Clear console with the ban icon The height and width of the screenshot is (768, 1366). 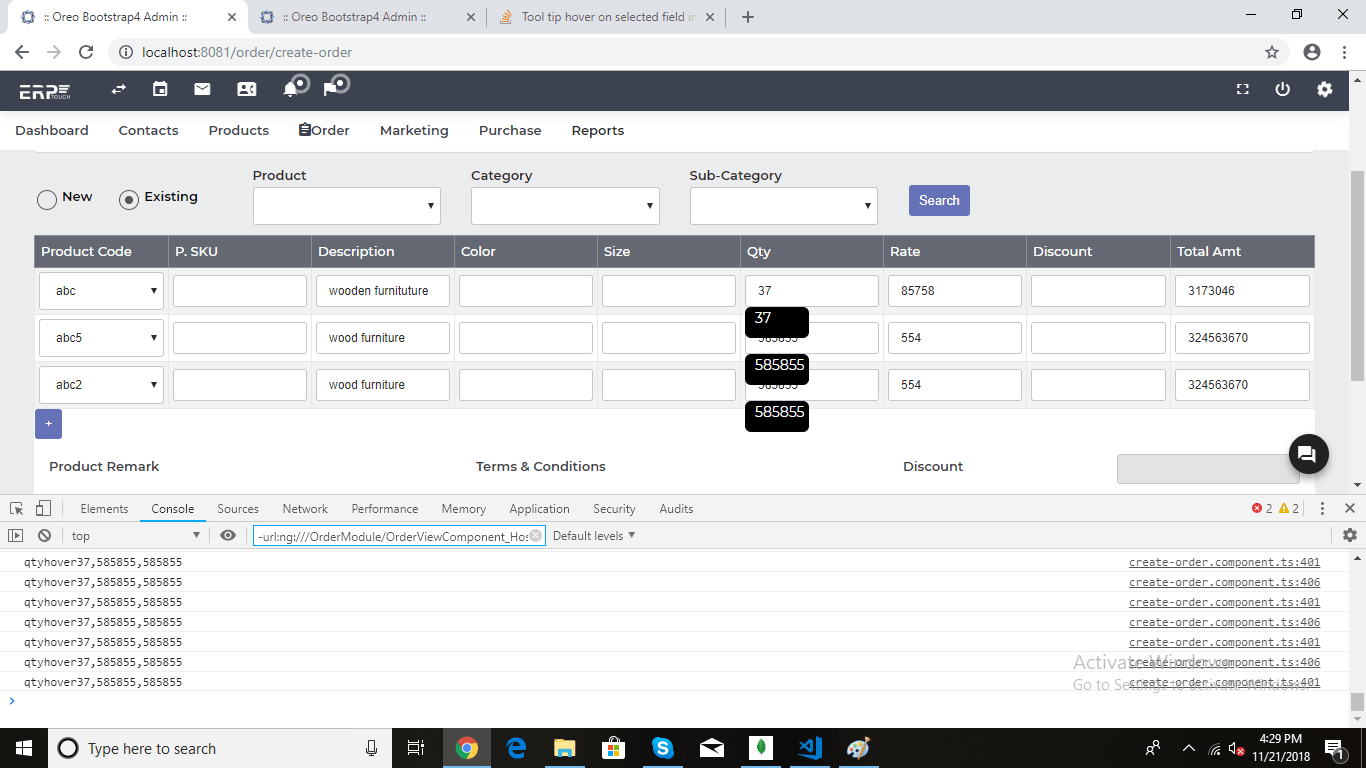click(44, 536)
